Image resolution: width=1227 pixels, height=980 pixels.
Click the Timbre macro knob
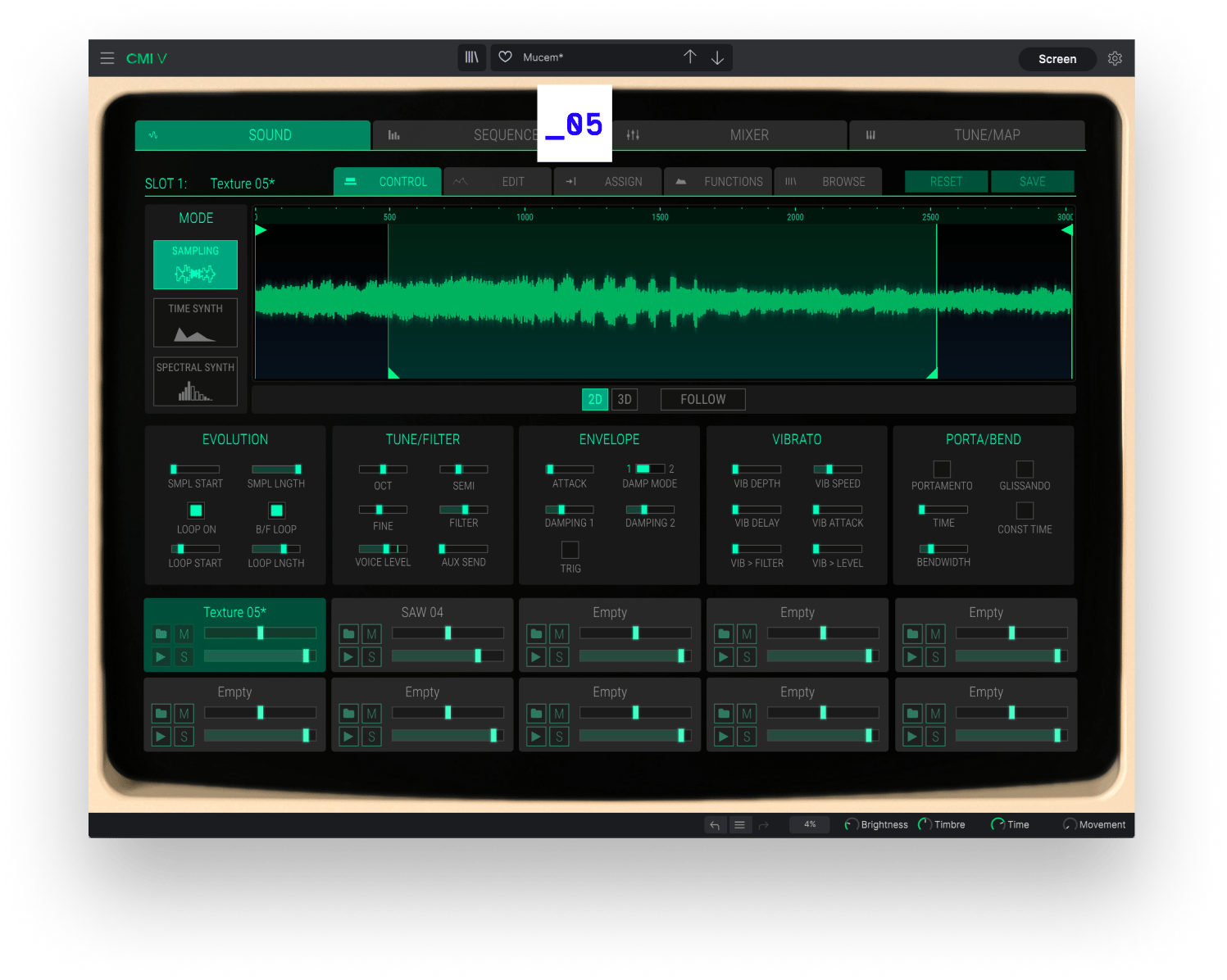click(x=925, y=825)
